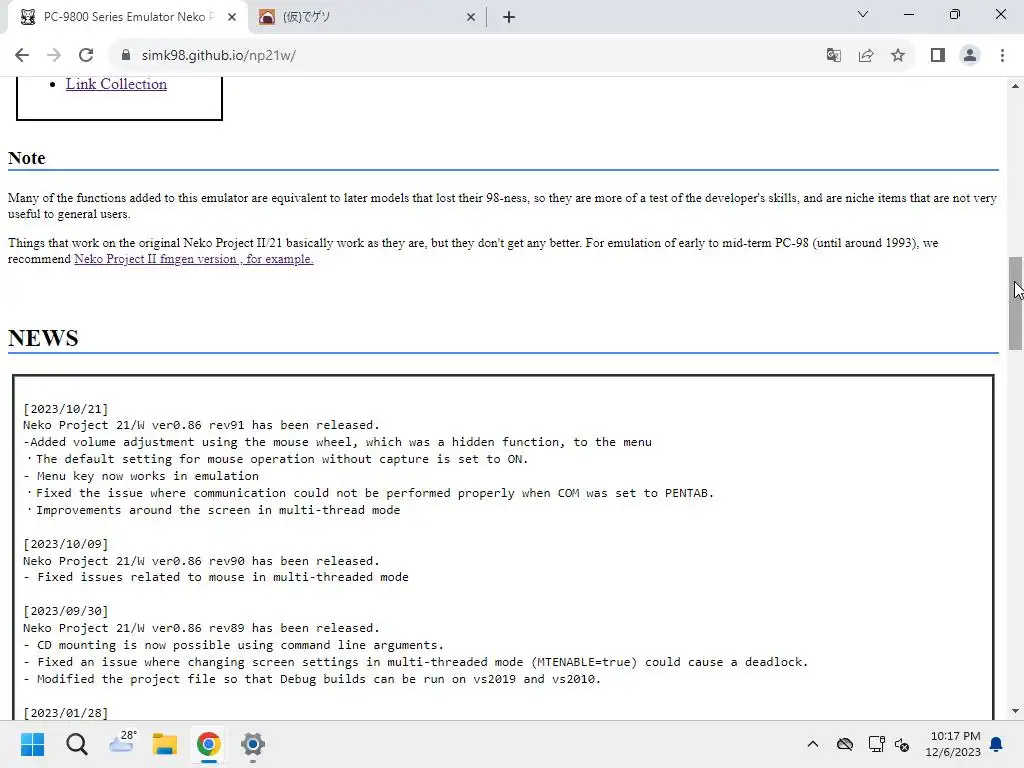Open File Explorer from taskbar
Screen dimensions: 1024x768
pos(165,744)
